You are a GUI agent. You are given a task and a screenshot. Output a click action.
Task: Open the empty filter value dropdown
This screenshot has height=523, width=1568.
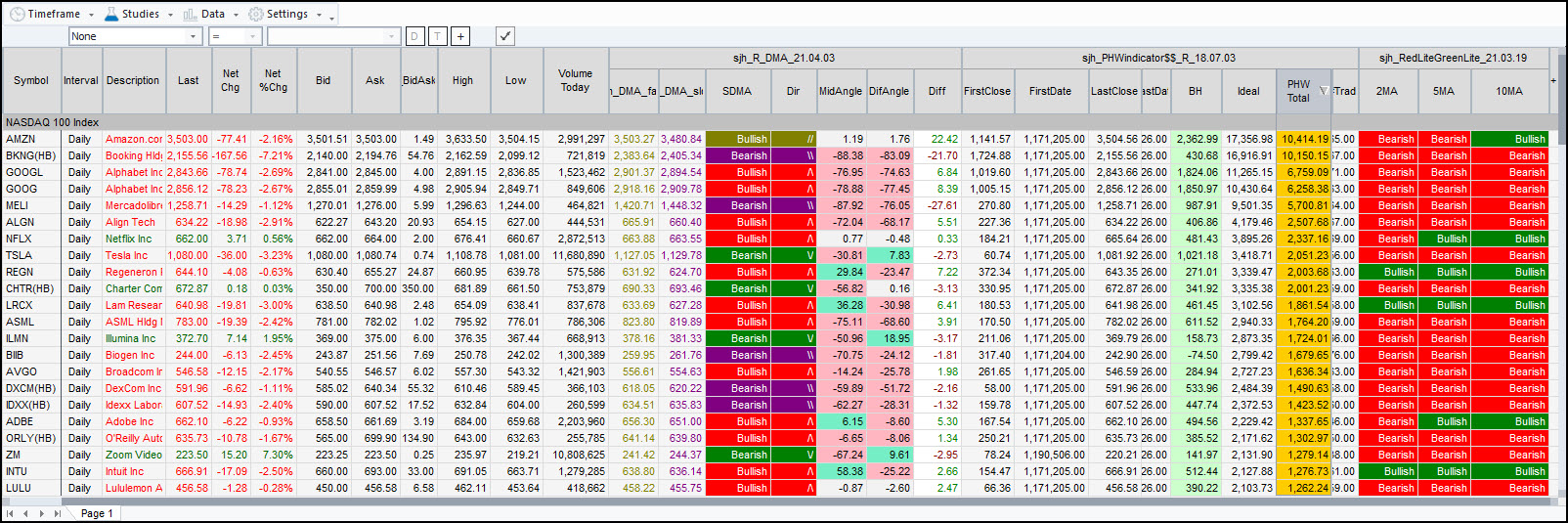334,36
